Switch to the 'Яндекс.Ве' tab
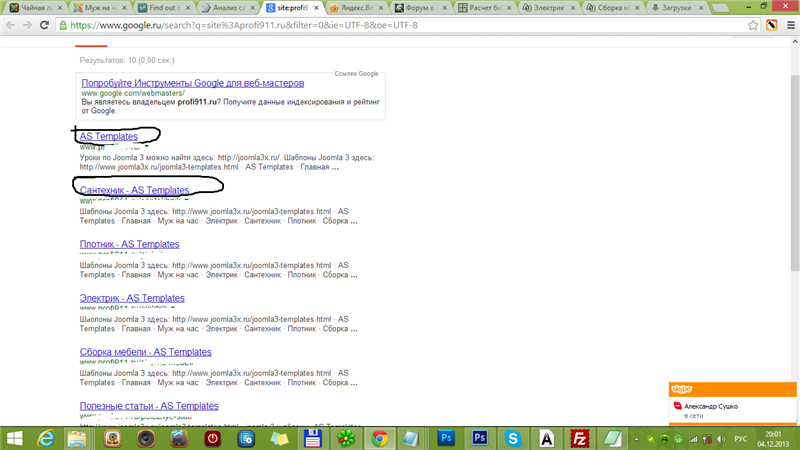Image resolution: width=800 pixels, height=450 pixels. coord(354,8)
